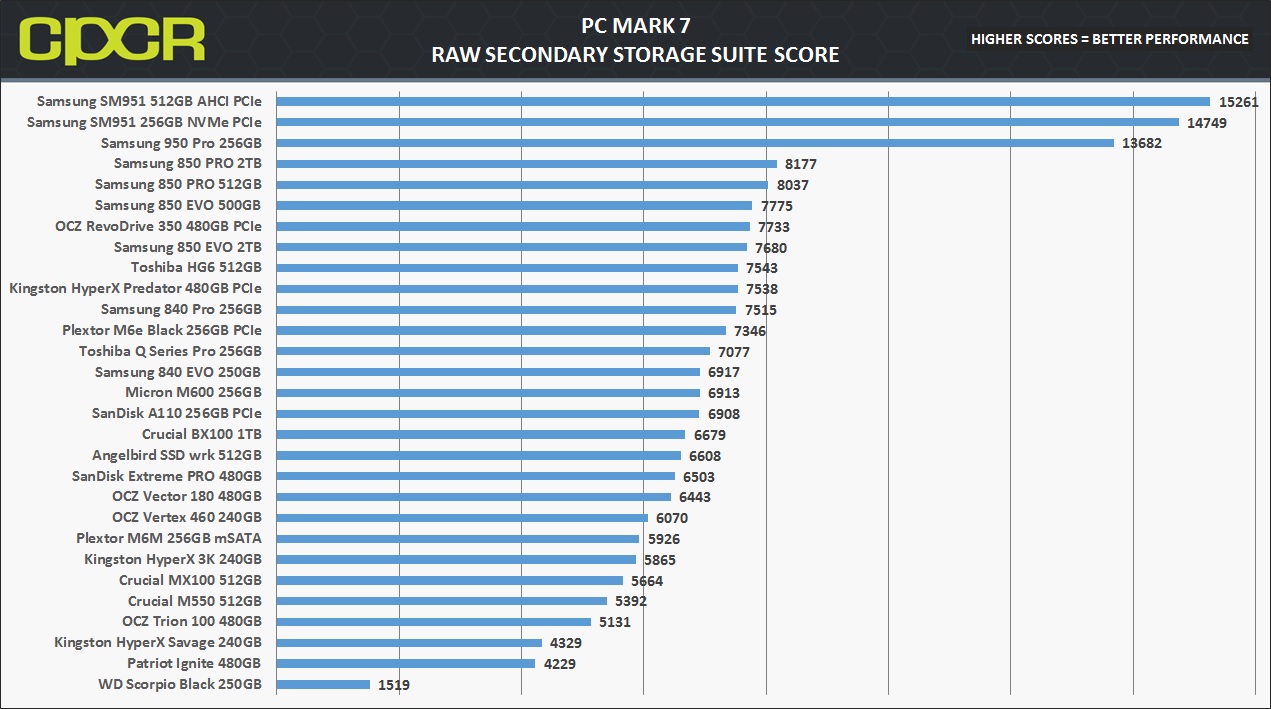Select the 'Kingston HyperX Savage 240GB' label

(x=158, y=642)
